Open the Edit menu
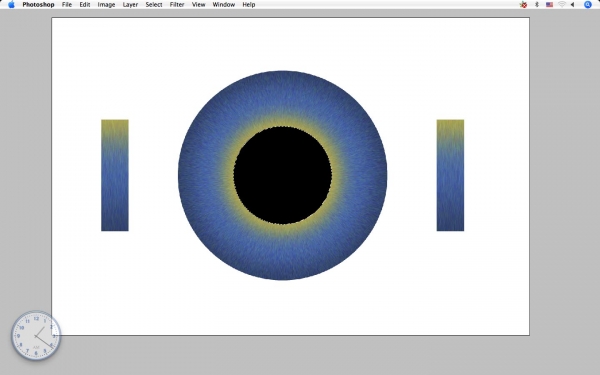The image size is (600, 375). click(x=85, y=5)
